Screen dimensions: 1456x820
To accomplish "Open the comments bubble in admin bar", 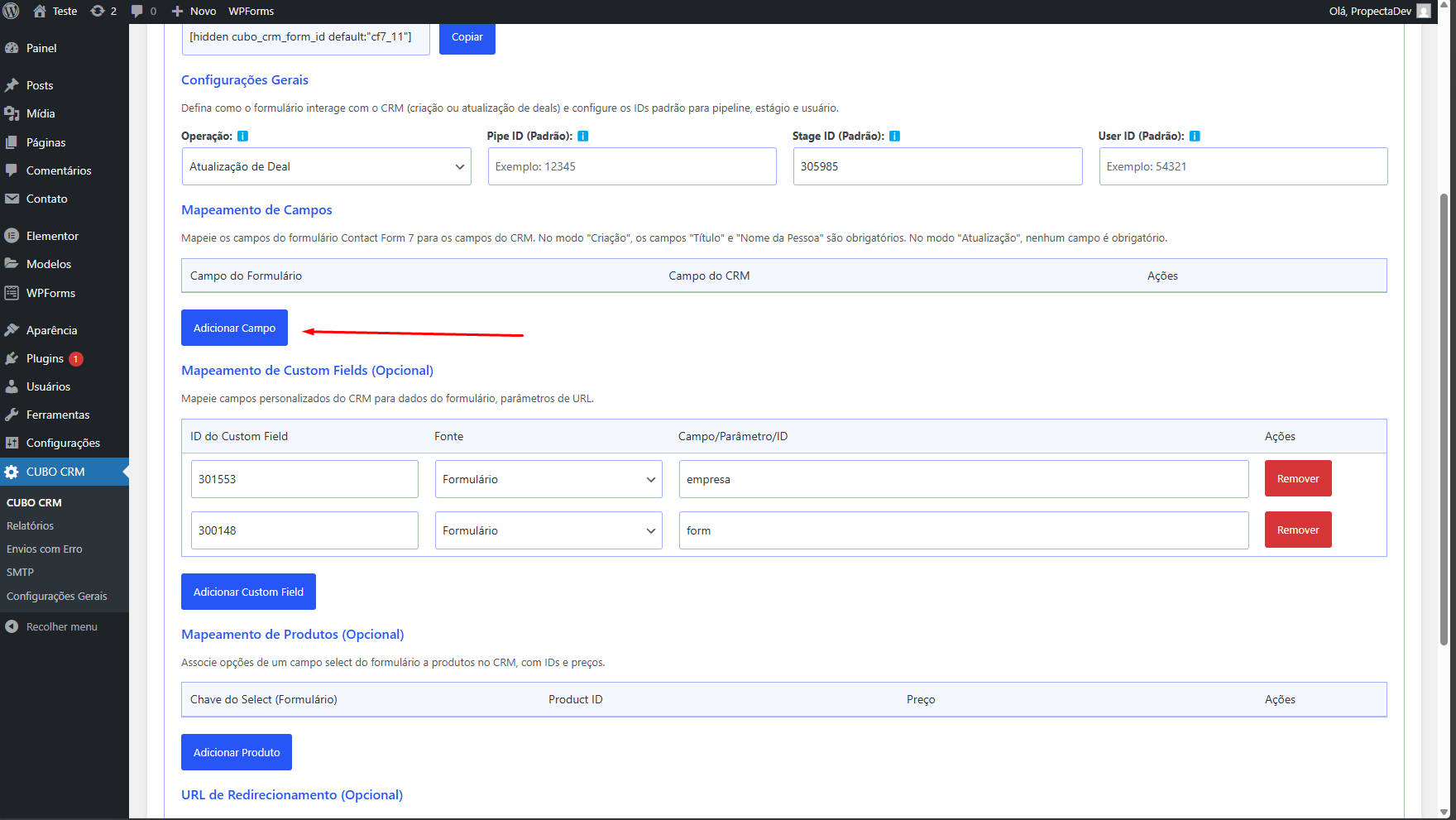I will click(x=137, y=11).
